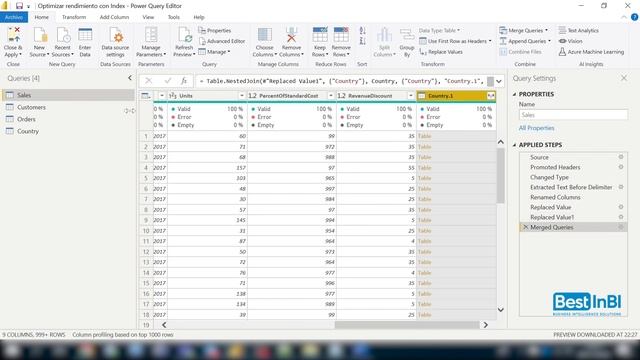The image size is (640, 360).
Task: Open the table corner menu icon
Action: coord(146,96)
